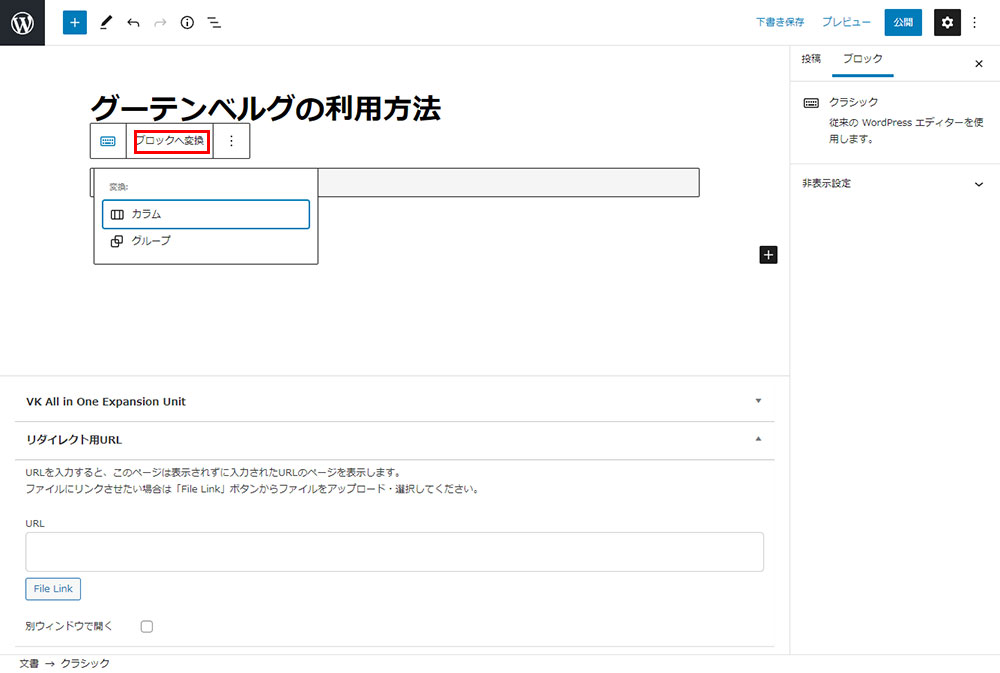Toggle the settings gear sidebar
This screenshot has height=673, width=1000.
(947, 22)
